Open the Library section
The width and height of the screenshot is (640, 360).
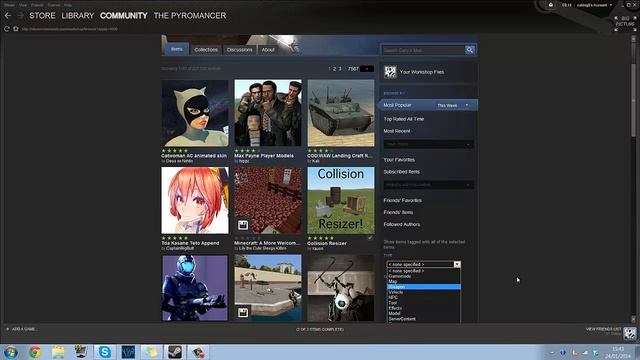pyautogui.click(x=78, y=16)
